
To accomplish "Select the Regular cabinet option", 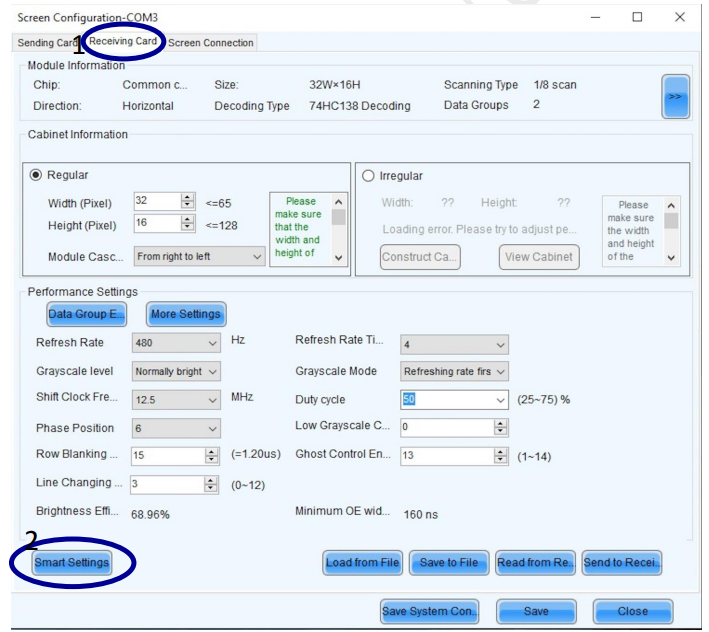I will 36,175.
